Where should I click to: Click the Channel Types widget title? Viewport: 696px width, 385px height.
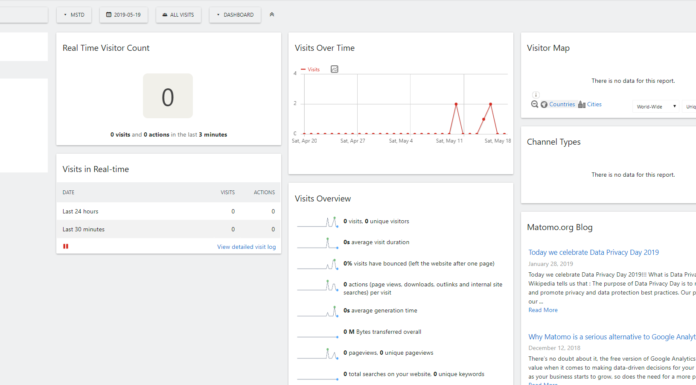(554, 142)
